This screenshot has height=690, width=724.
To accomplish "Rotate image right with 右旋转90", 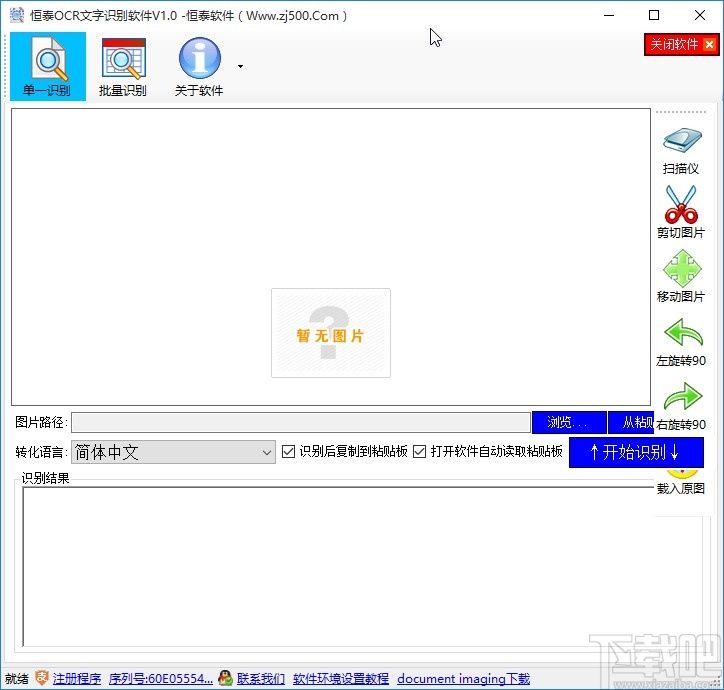I will [681, 406].
